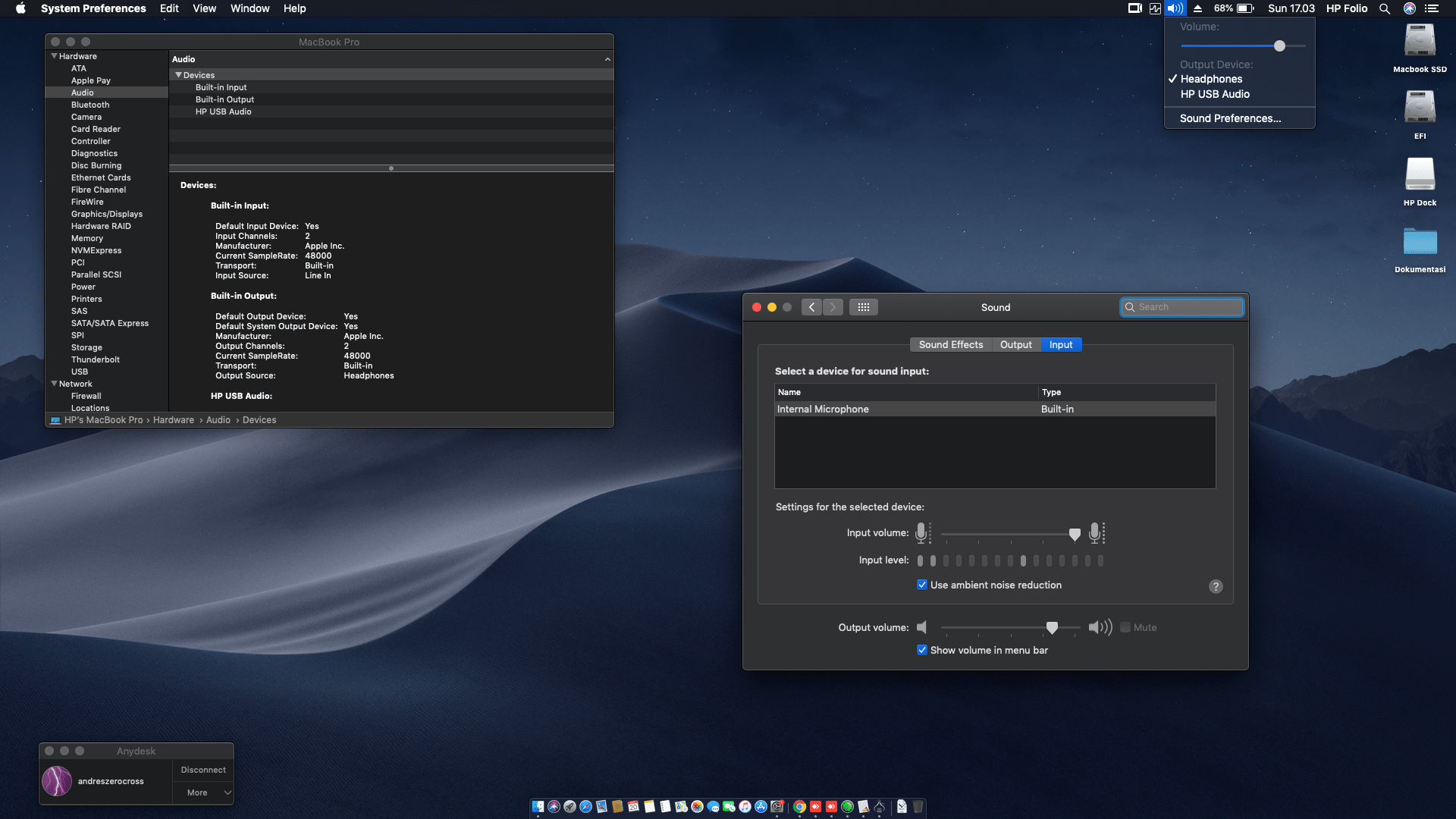The image size is (1456, 819).
Task: Select HP USB Audio in Devices list
Action: click(391, 111)
